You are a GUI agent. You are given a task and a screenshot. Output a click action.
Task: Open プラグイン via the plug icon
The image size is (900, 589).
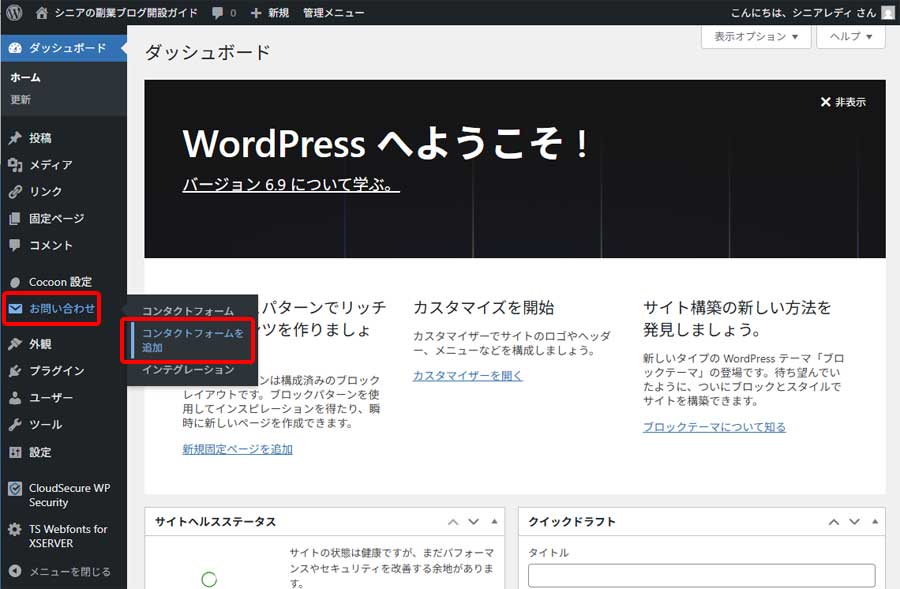[17, 370]
